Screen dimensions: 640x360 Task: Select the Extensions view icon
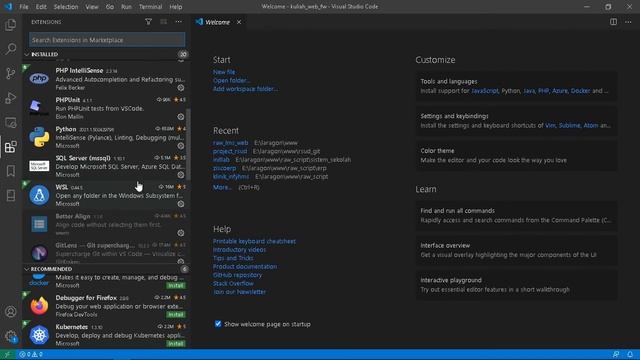pyautogui.click(x=11, y=147)
